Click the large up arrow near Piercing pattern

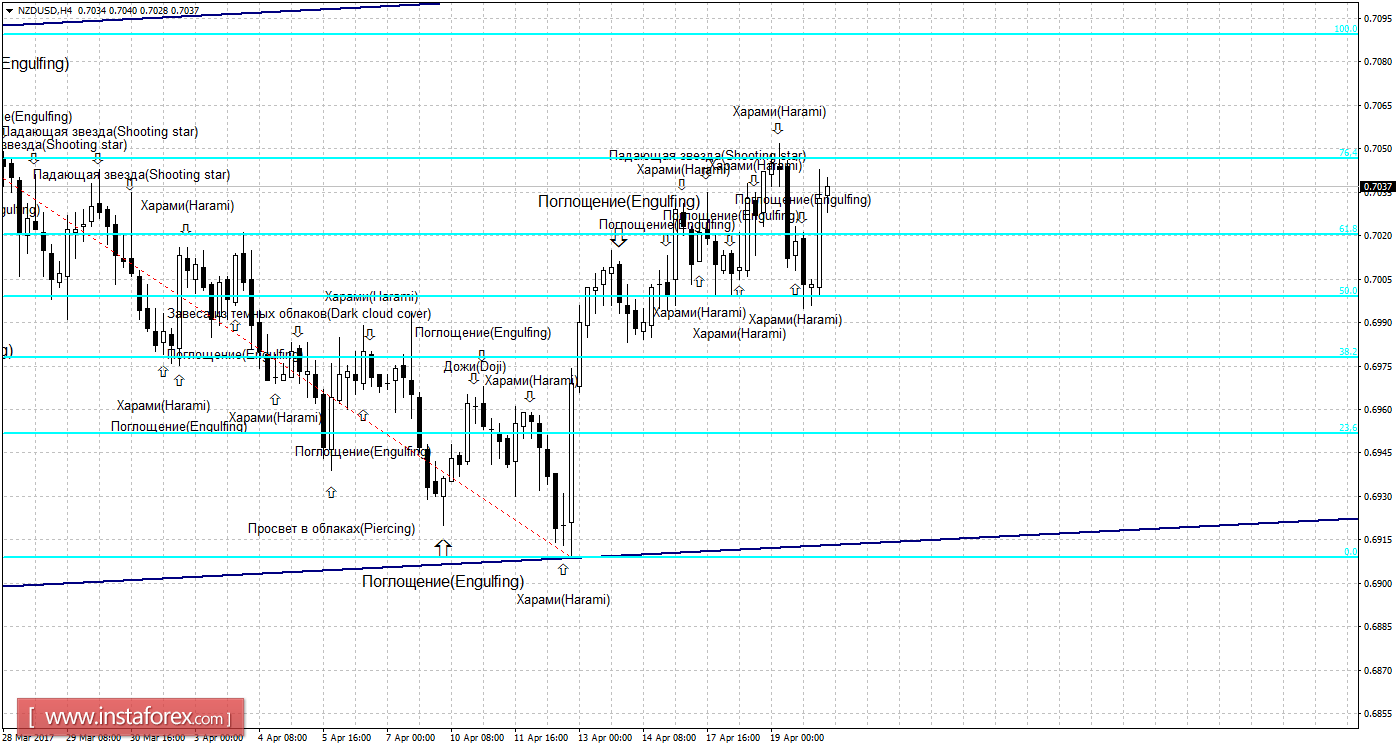(x=443, y=546)
